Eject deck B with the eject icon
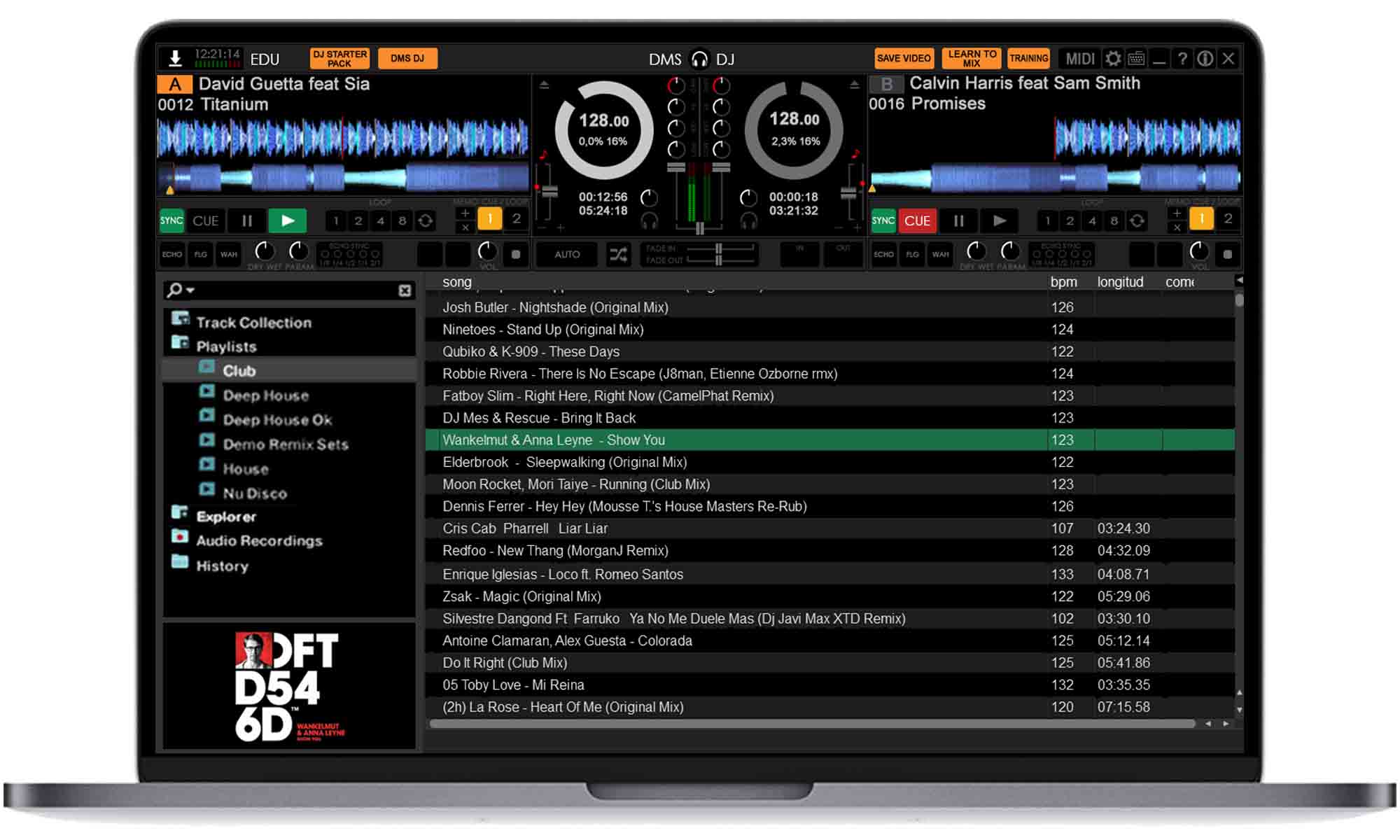Viewport: 1400px width, 840px height. point(854,85)
